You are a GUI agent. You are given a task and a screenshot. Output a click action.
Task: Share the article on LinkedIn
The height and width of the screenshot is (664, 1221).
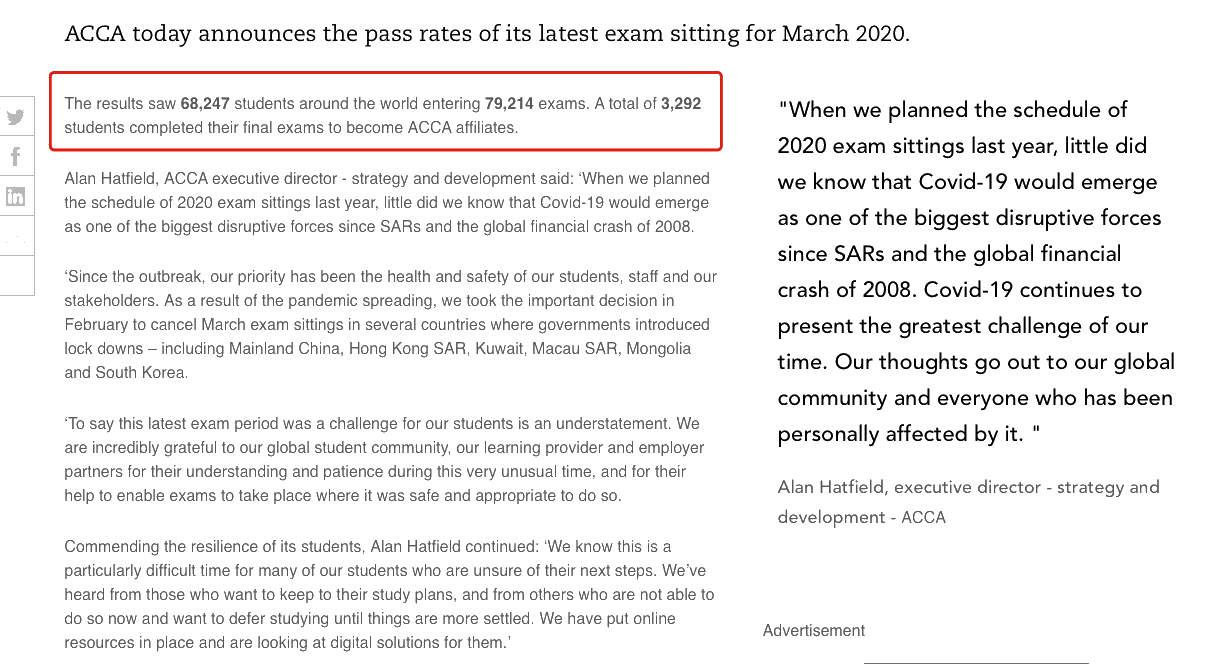(x=16, y=196)
